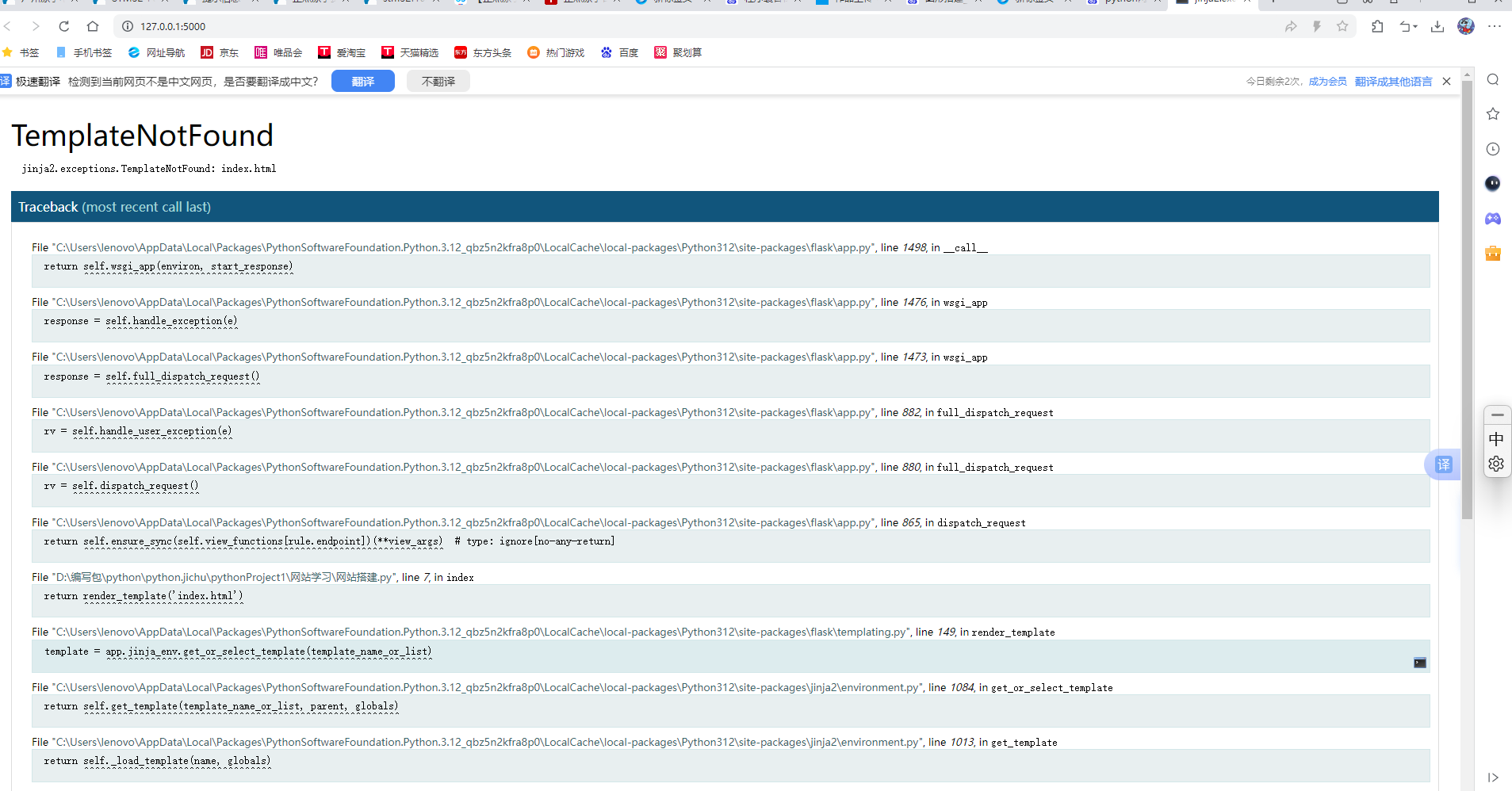Go back to the previous page
This screenshot has height=791, width=1512.
click(x=7, y=26)
